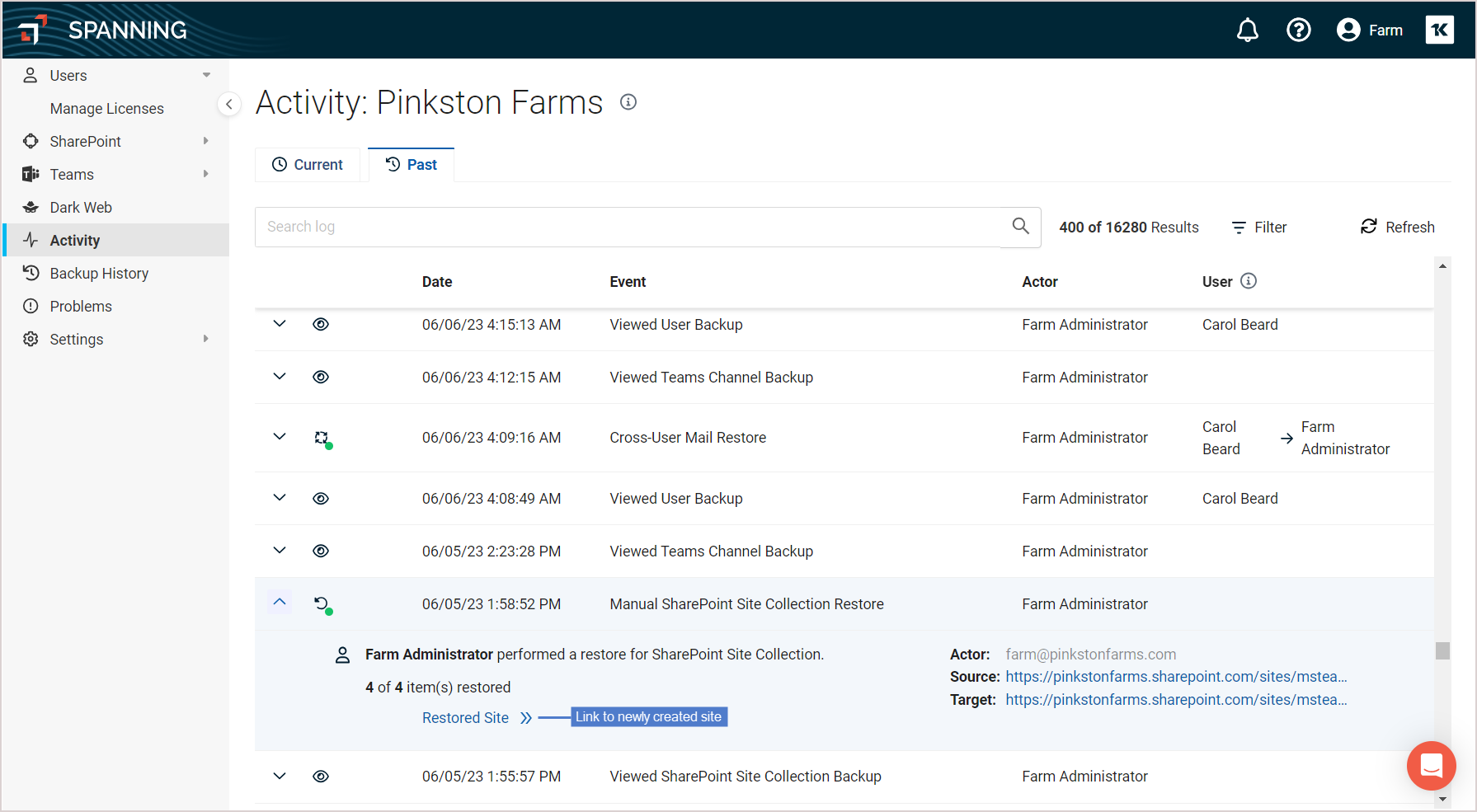
Task: Open the notifications bell
Action: (1247, 31)
